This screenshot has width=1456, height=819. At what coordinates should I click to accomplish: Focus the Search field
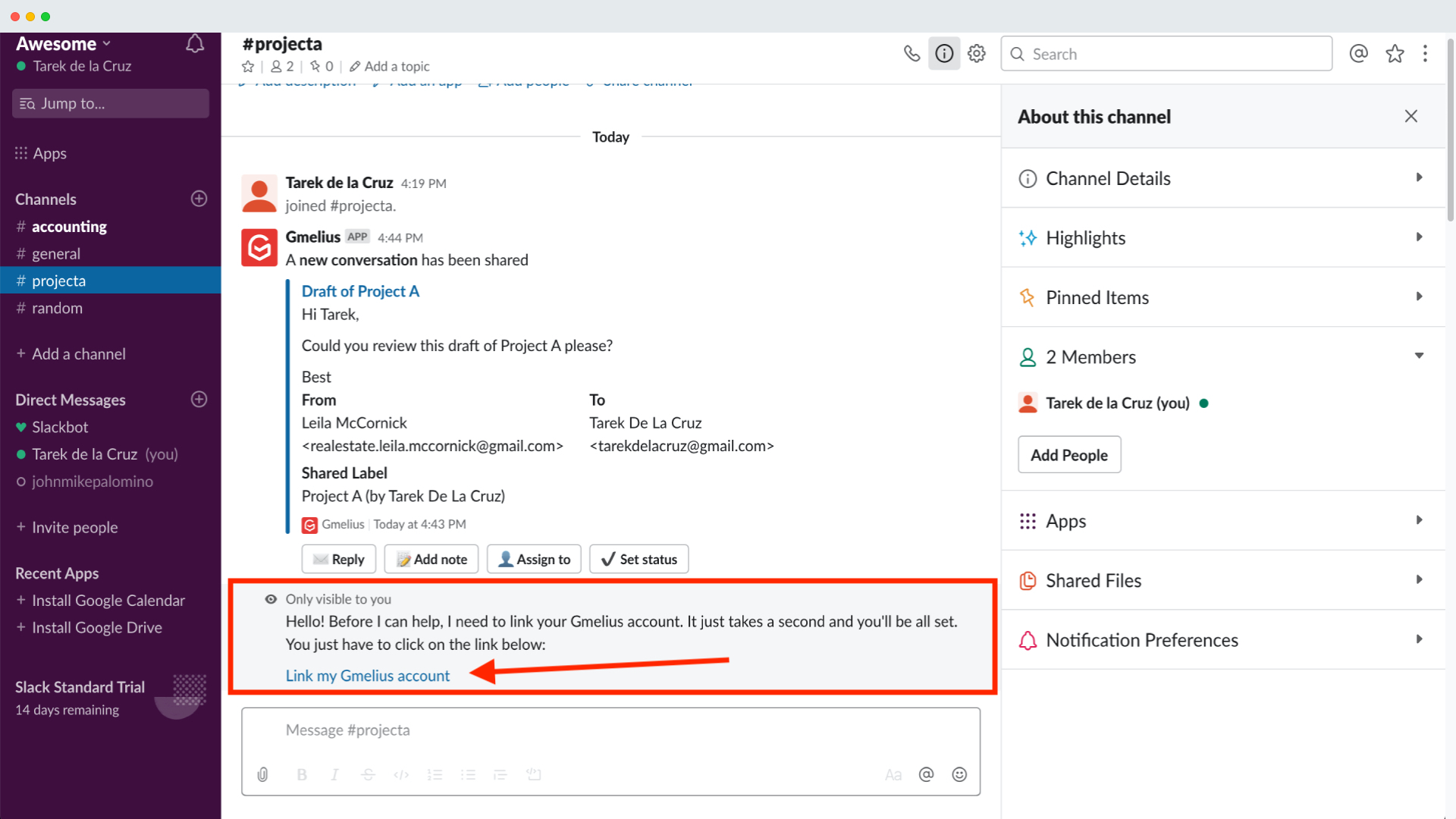click(1166, 54)
